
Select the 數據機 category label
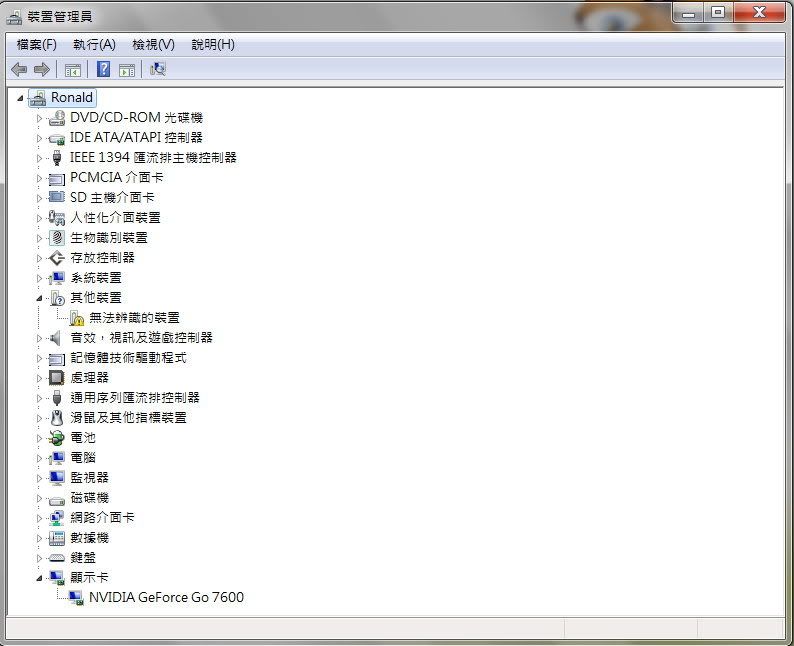tap(90, 538)
